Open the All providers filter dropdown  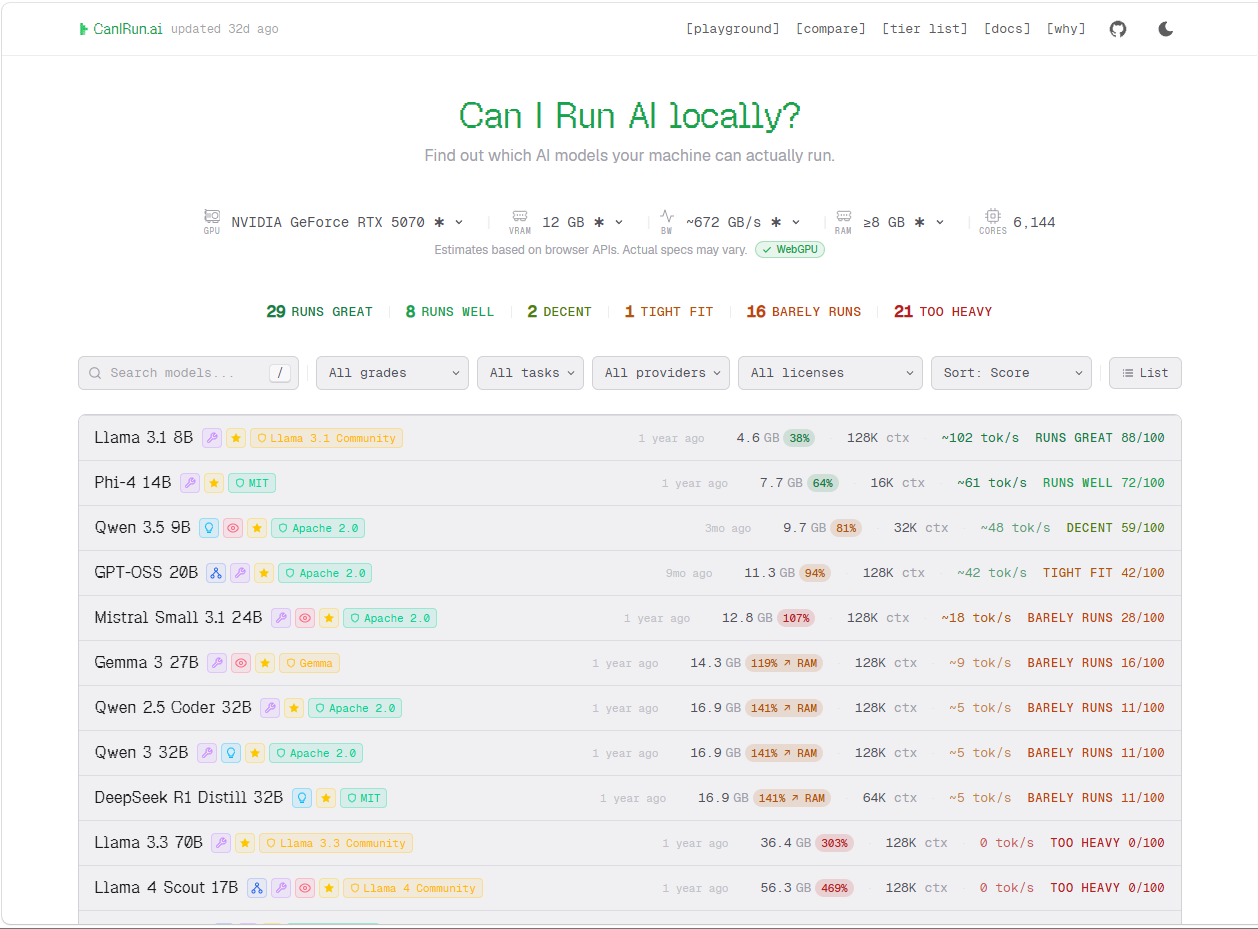[x=661, y=373]
